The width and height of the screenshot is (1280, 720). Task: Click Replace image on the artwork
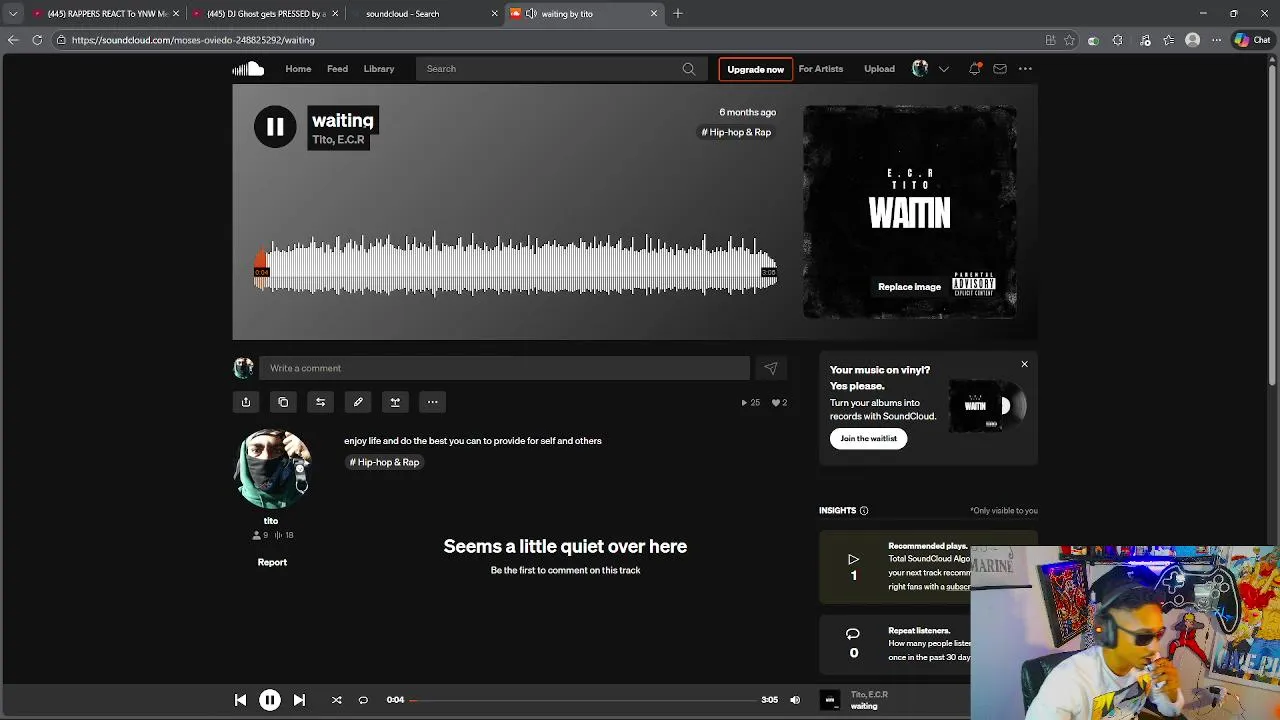tap(909, 287)
